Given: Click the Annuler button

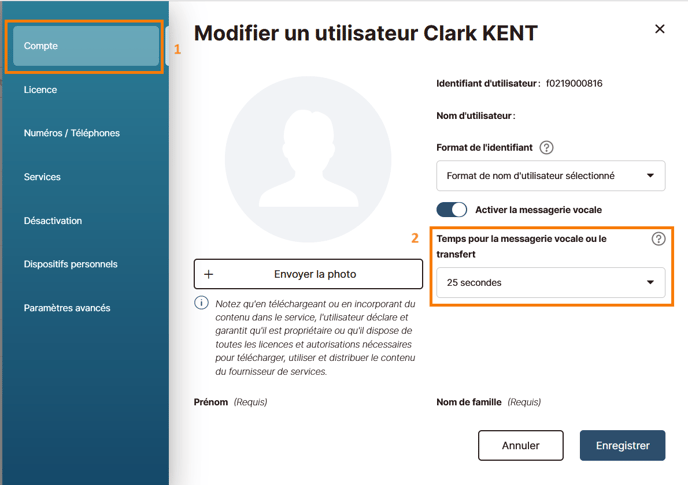Looking at the screenshot, I should point(520,445).
